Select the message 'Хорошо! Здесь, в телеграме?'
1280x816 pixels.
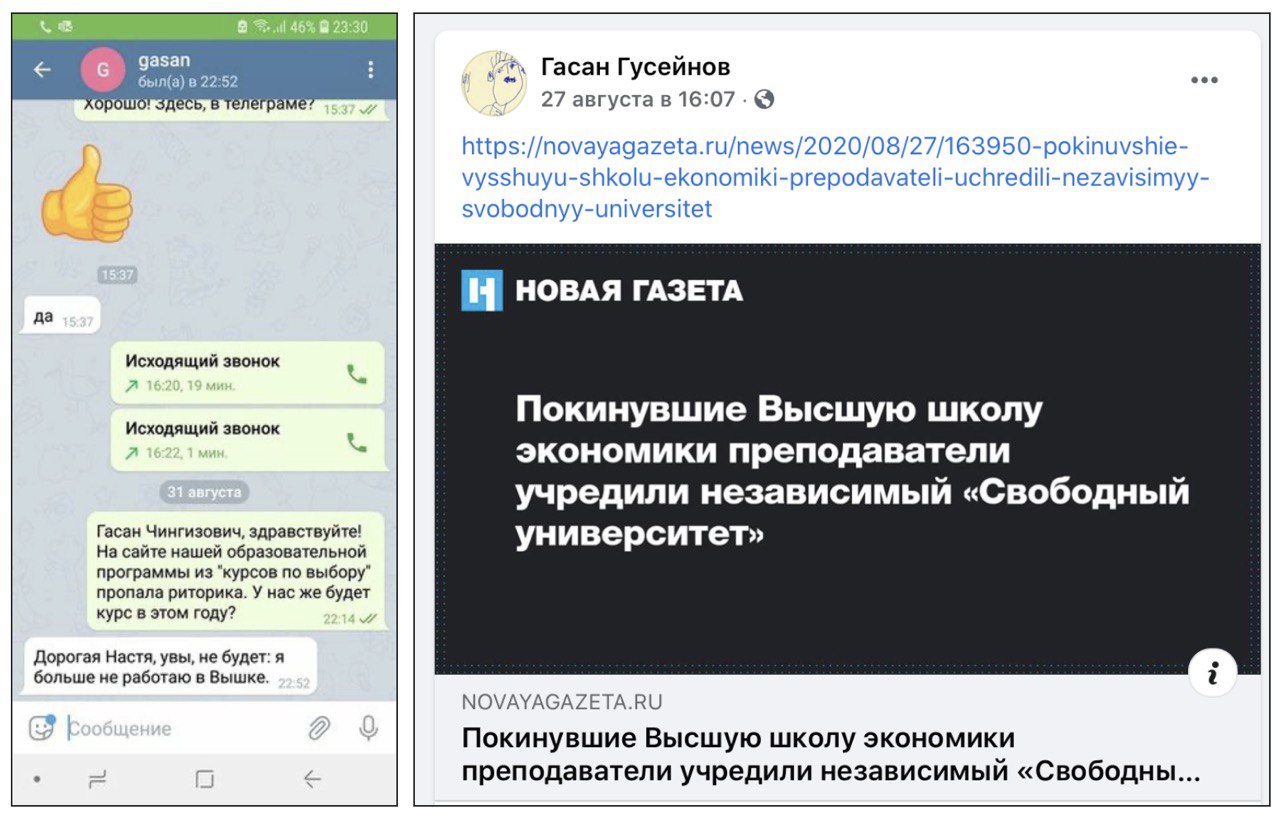pyautogui.click(x=229, y=108)
